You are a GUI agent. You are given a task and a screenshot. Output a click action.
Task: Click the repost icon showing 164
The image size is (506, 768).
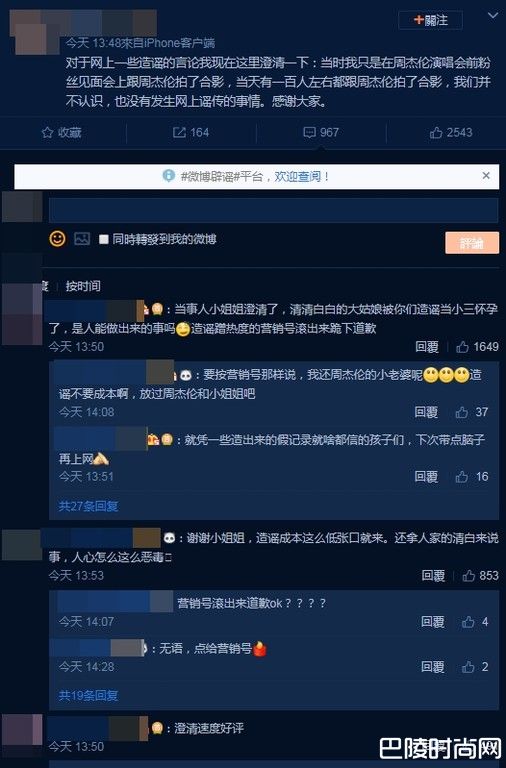(x=179, y=132)
